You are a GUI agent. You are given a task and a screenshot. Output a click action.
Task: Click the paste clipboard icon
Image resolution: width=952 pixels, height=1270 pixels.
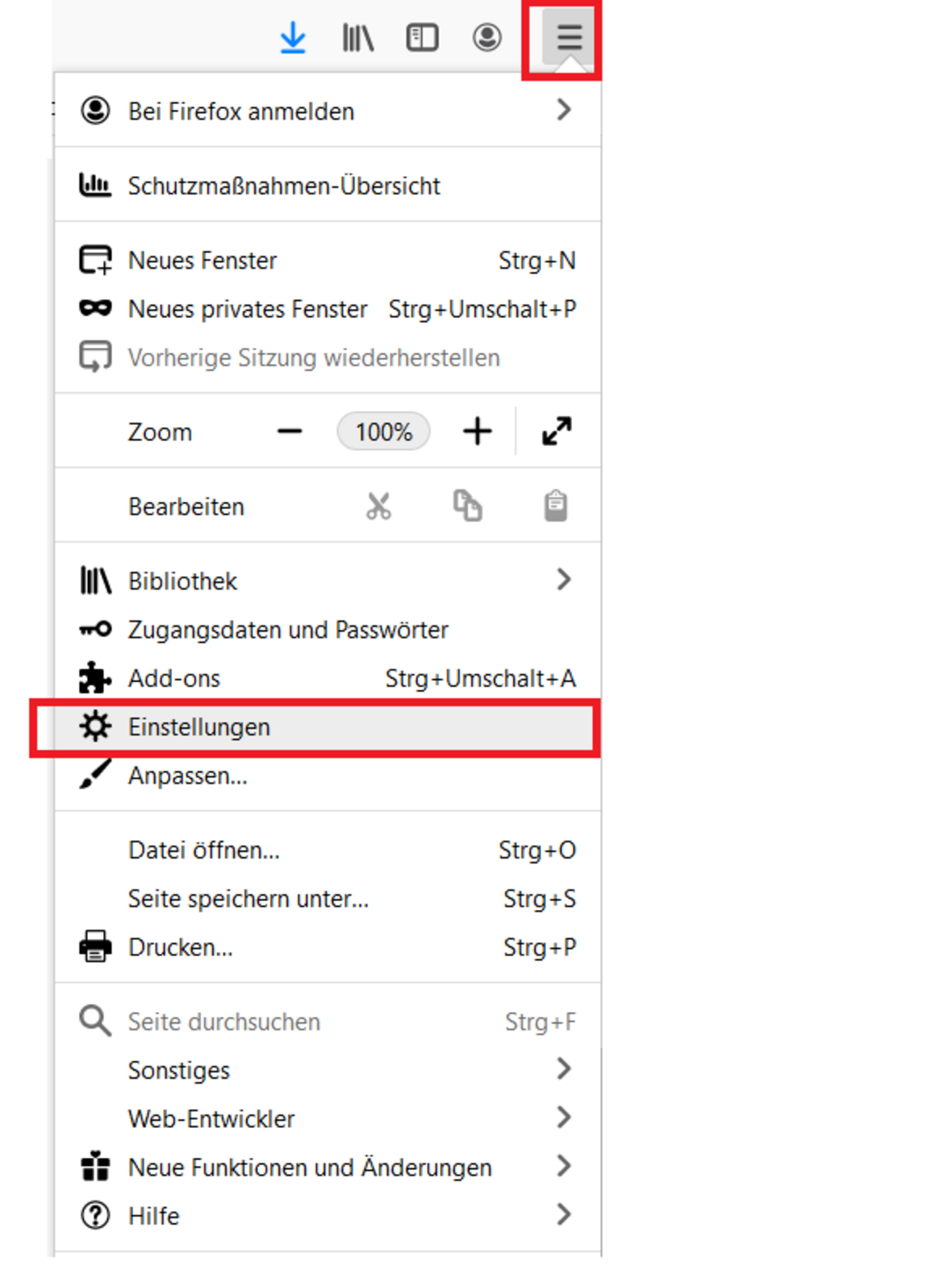coord(555,507)
